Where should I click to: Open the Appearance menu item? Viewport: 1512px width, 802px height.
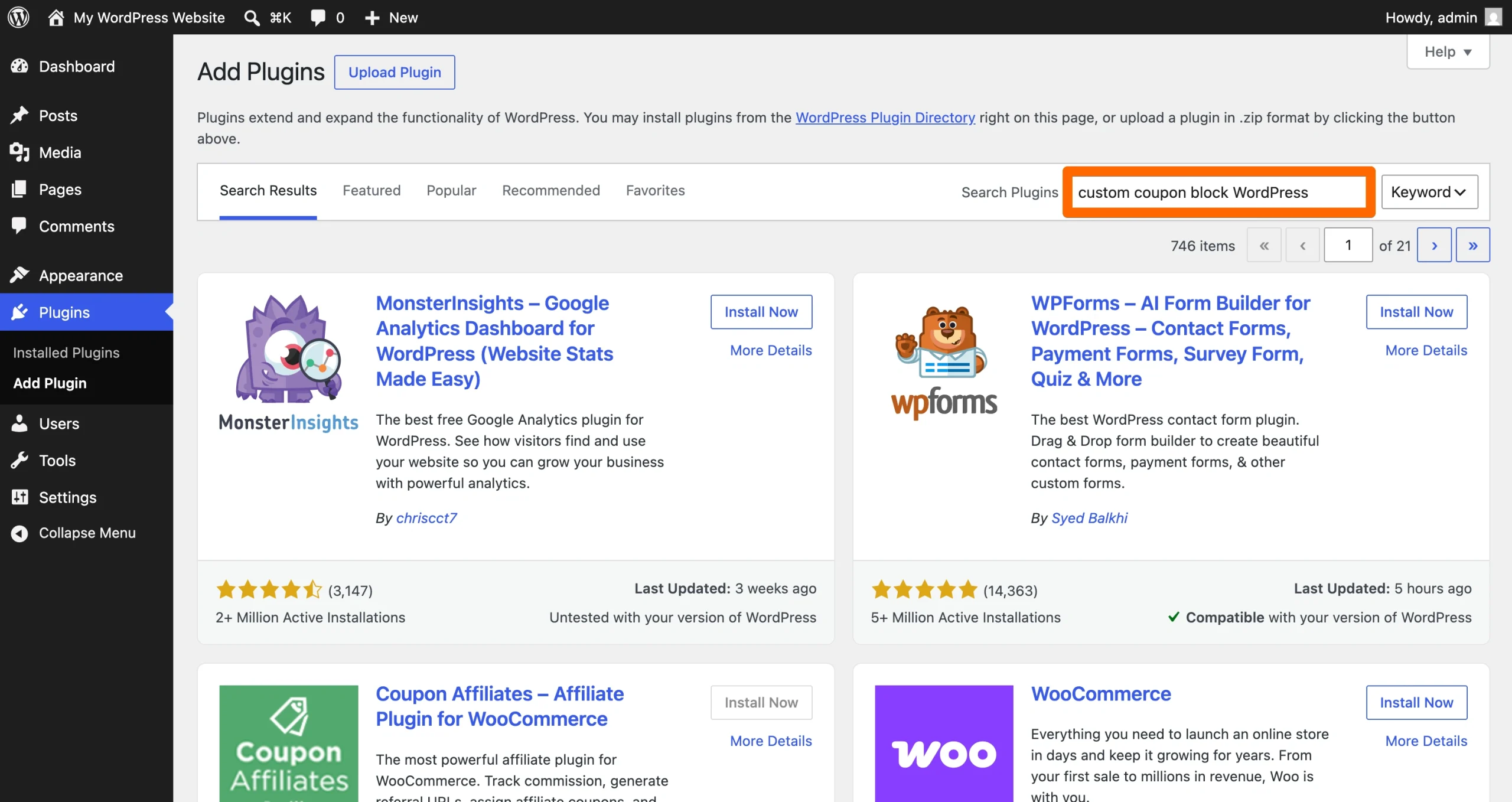87,275
